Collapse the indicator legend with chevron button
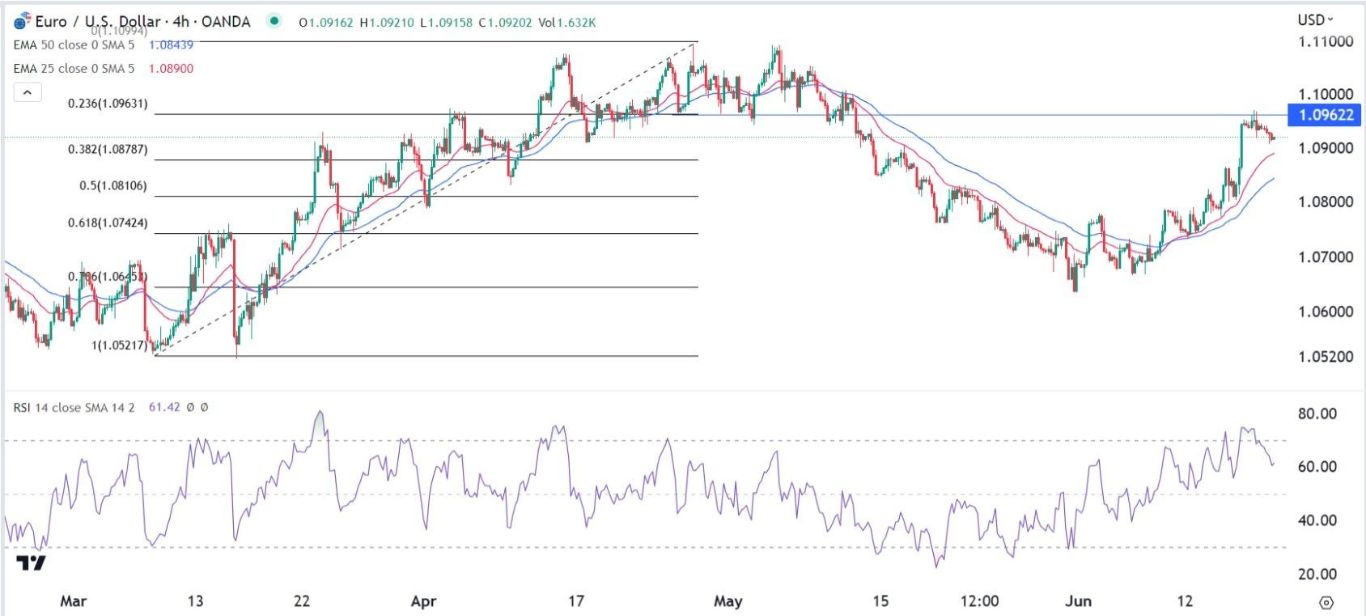Screen dimensions: 1366x616 coord(27,93)
